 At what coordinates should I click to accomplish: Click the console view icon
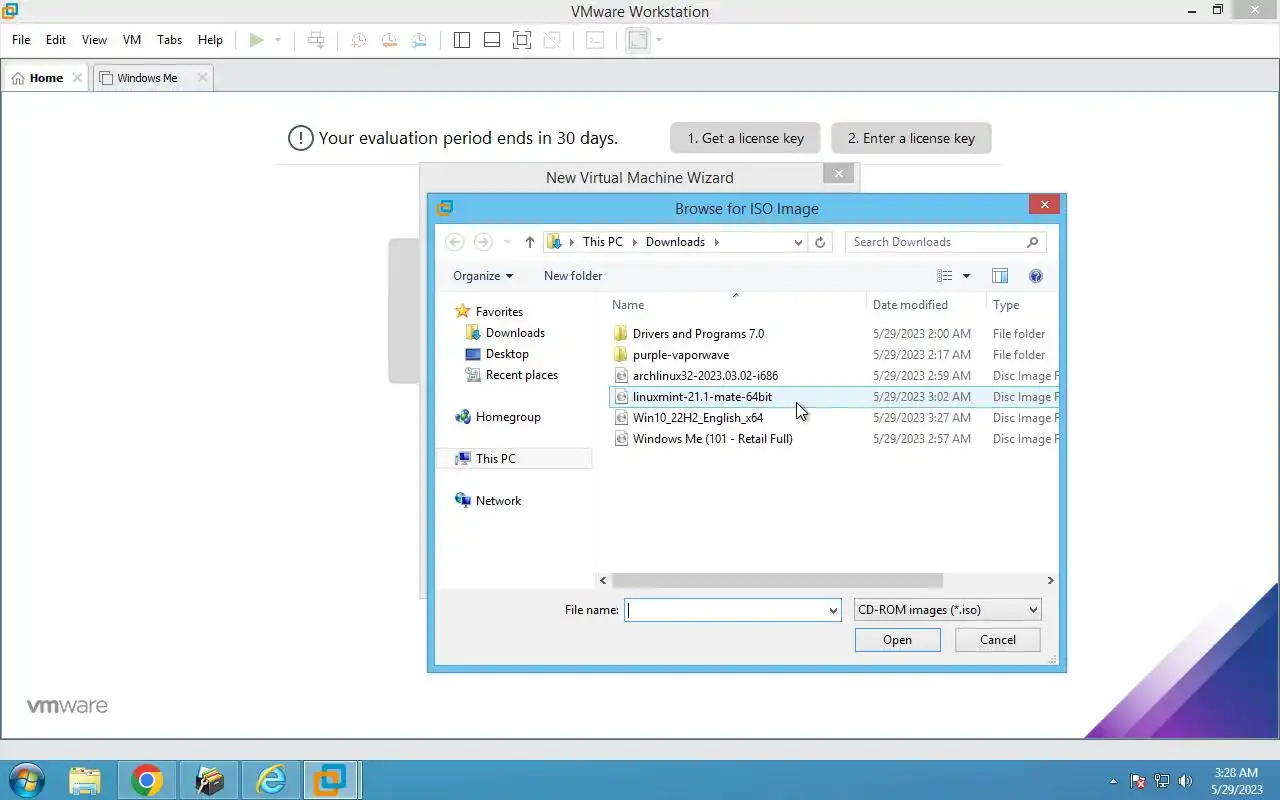[595, 40]
